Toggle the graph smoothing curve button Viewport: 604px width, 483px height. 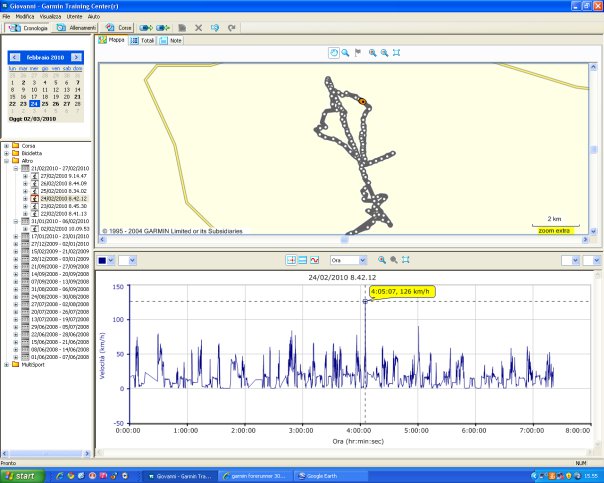click(315, 260)
